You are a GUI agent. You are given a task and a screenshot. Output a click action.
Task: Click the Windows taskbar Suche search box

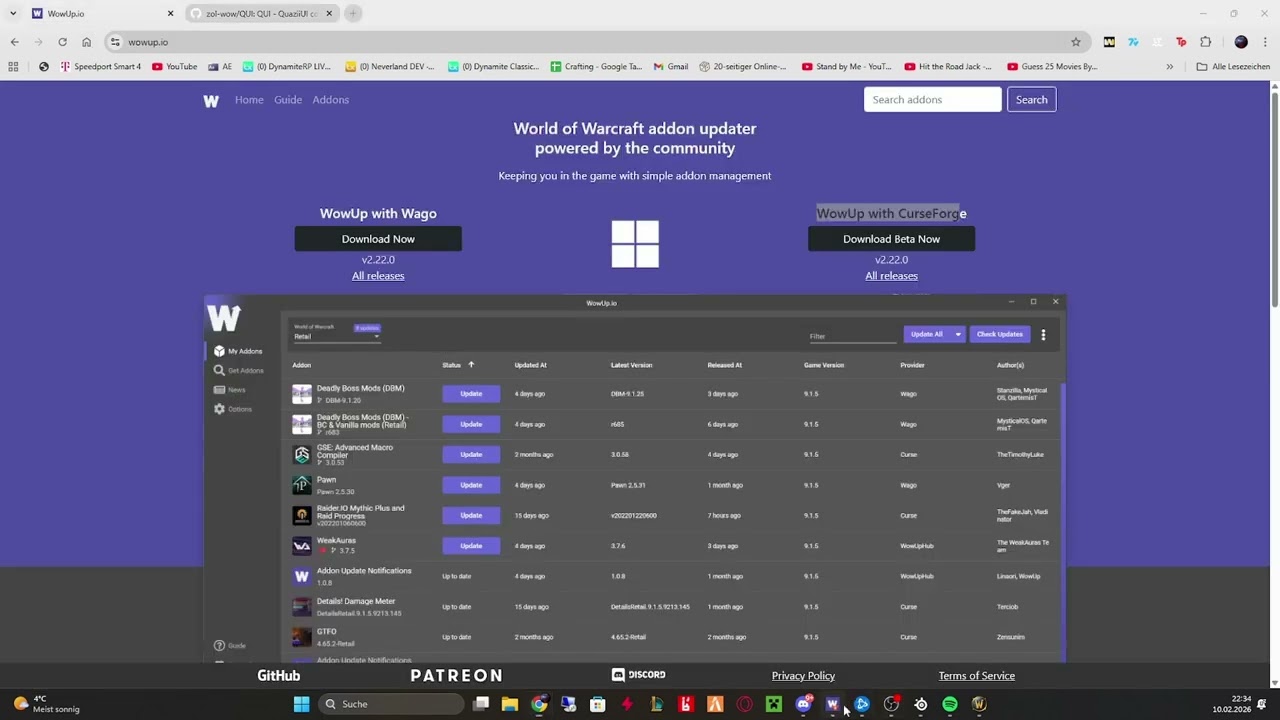coord(391,704)
